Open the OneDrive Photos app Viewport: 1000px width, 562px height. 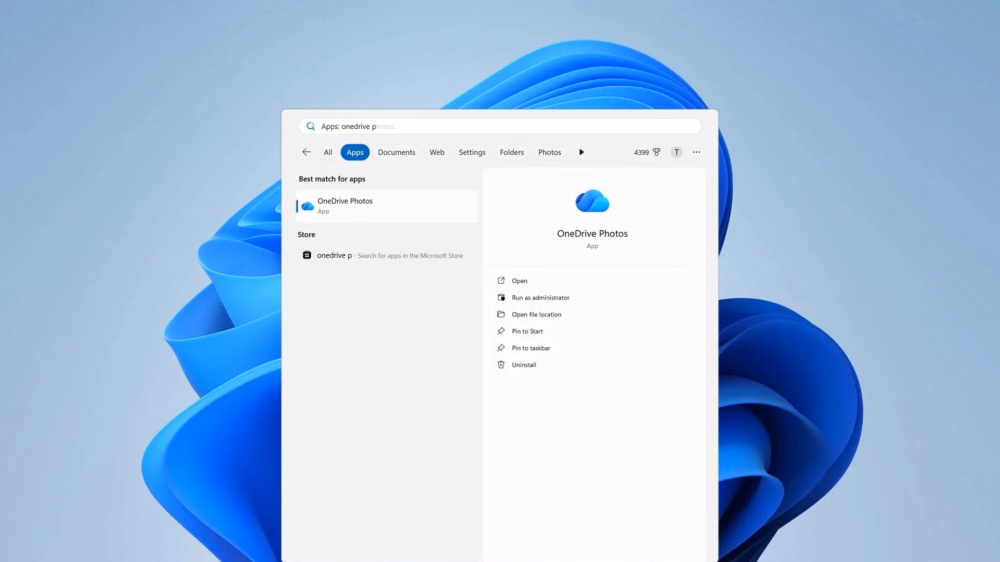pyautogui.click(x=519, y=281)
